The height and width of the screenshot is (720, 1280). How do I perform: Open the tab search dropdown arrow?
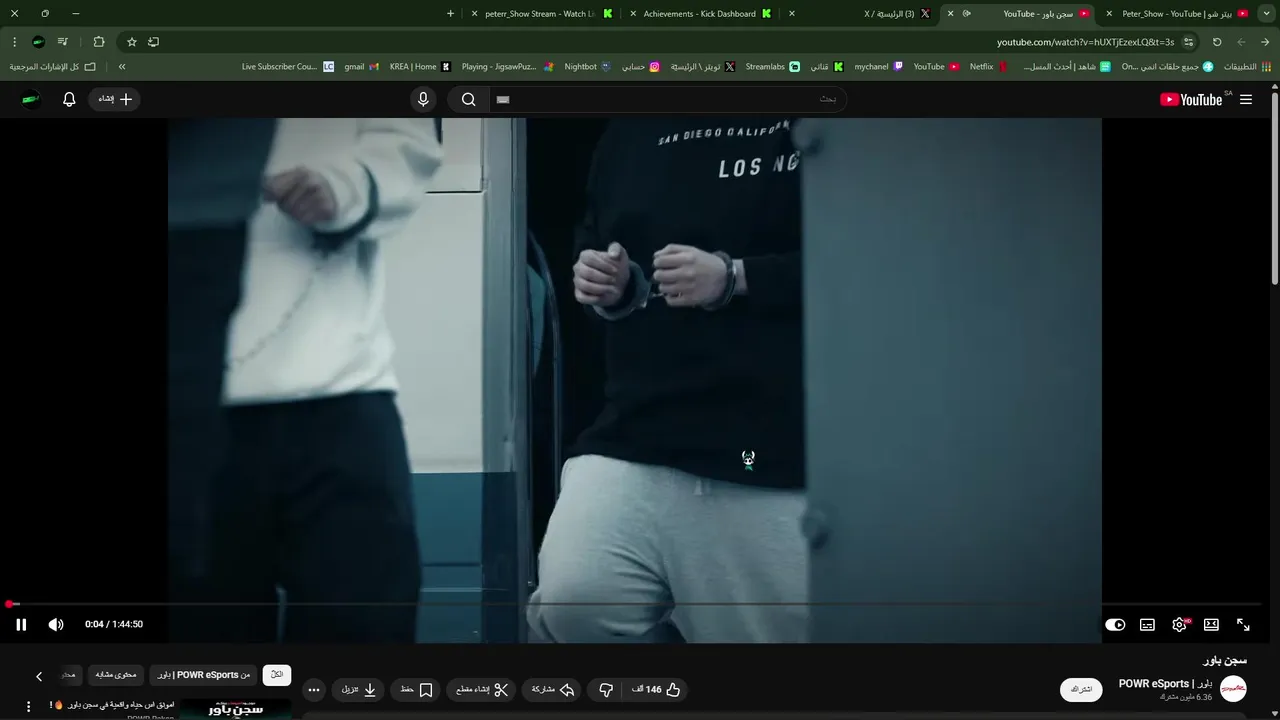[x=1265, y=14]
